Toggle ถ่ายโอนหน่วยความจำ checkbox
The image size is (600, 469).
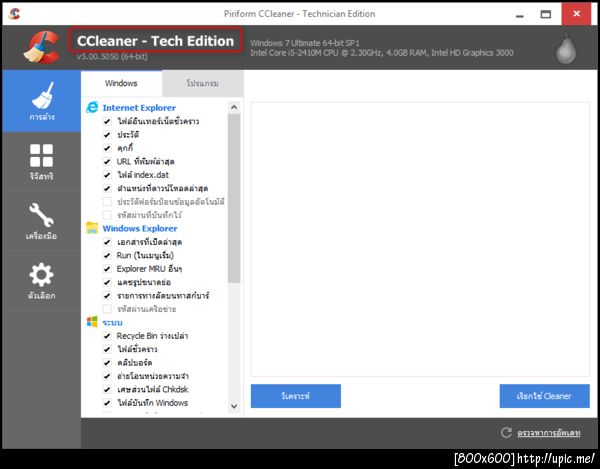coord(107,376)
